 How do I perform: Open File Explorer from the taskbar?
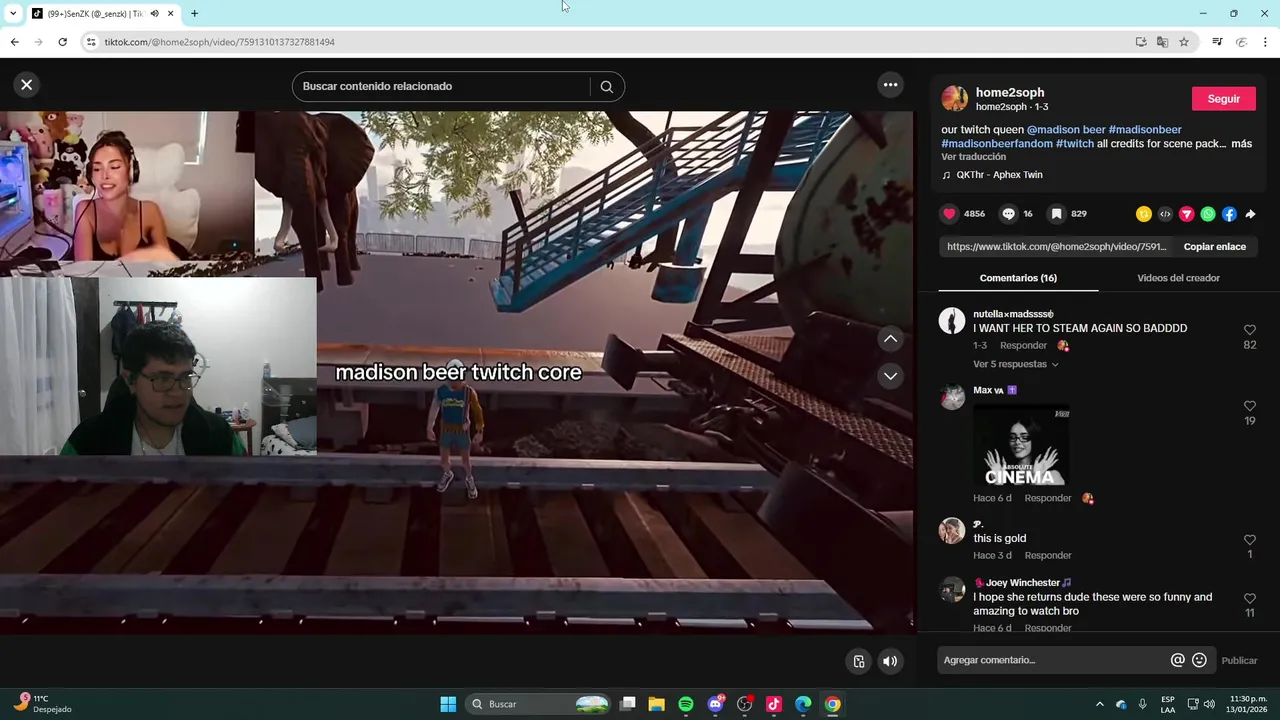pyautogui.click(x=657, y=704)
